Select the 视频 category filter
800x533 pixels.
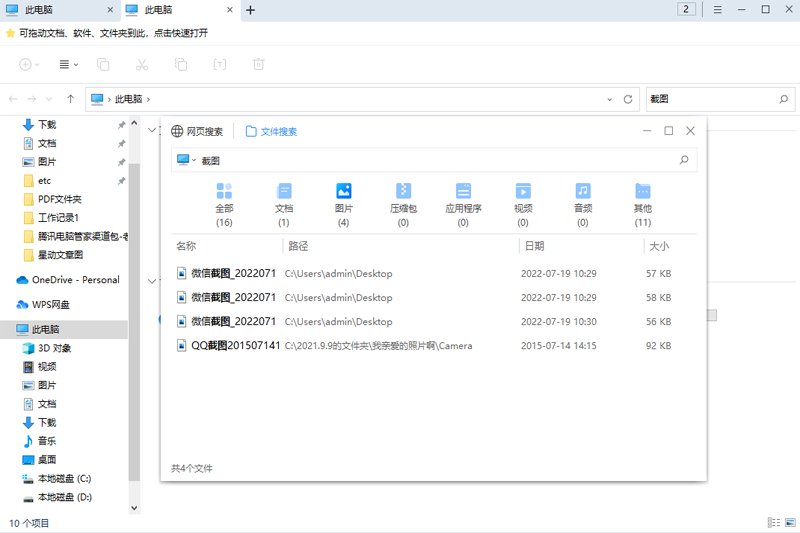tap(523, 191)
